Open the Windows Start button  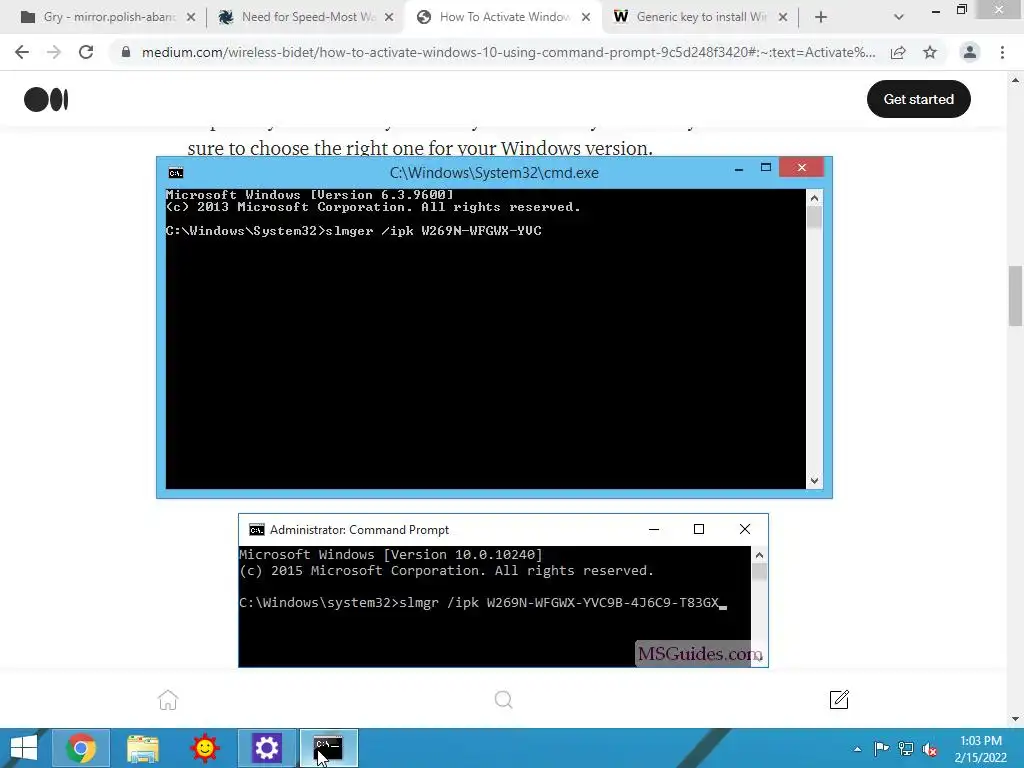click(x=24, y=748)
